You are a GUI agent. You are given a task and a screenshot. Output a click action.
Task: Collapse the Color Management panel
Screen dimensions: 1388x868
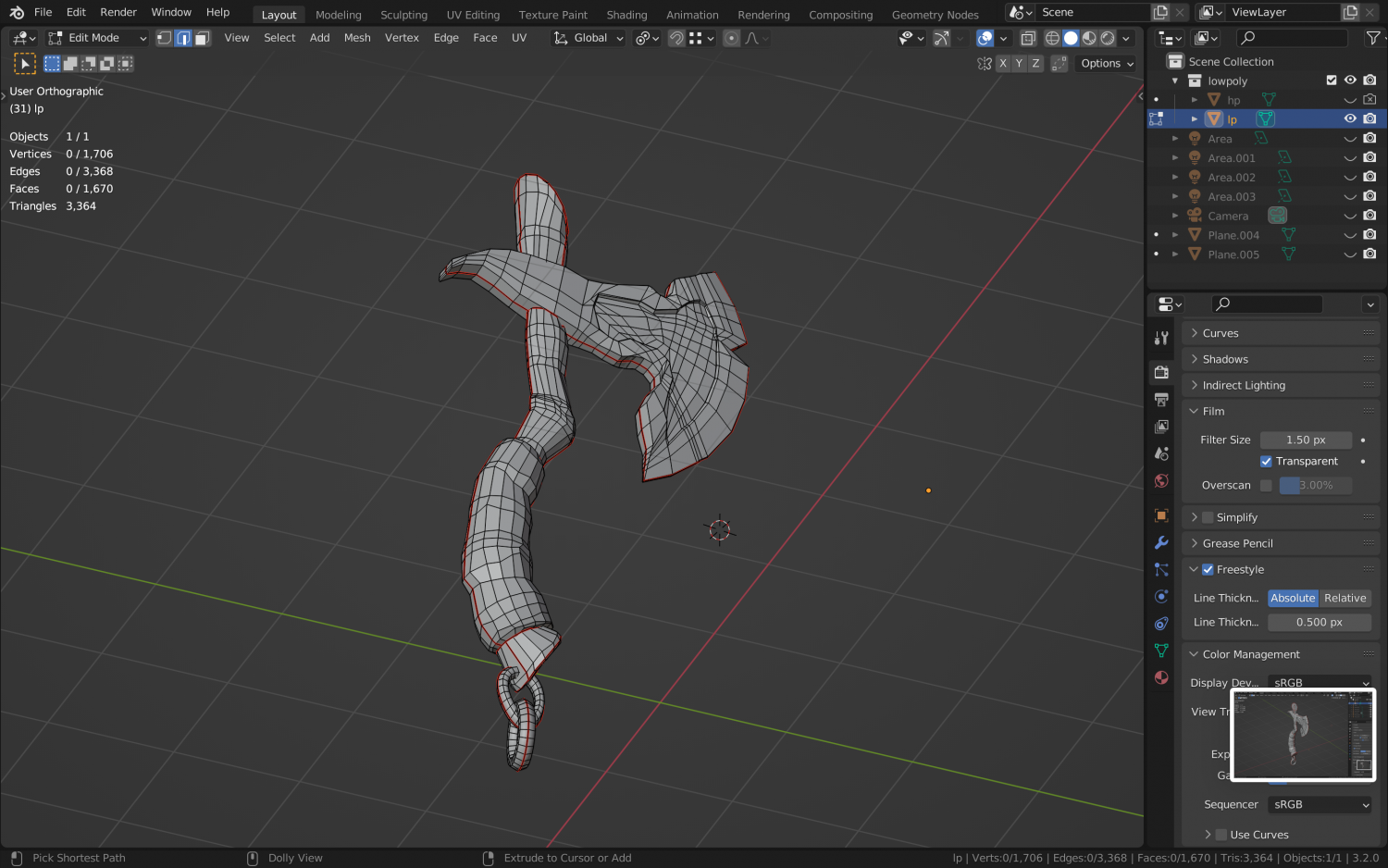pyautogui.click(x=1281, y=654)
